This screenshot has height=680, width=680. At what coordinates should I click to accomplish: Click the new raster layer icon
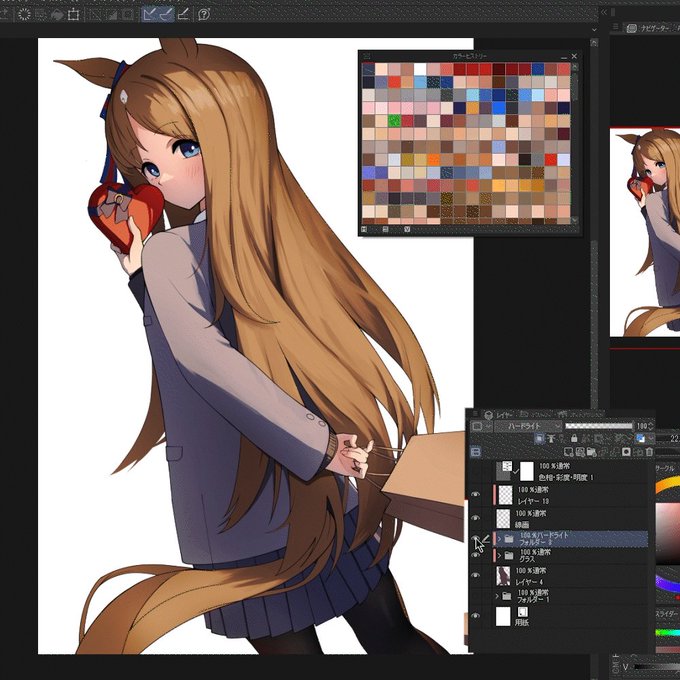568,452
